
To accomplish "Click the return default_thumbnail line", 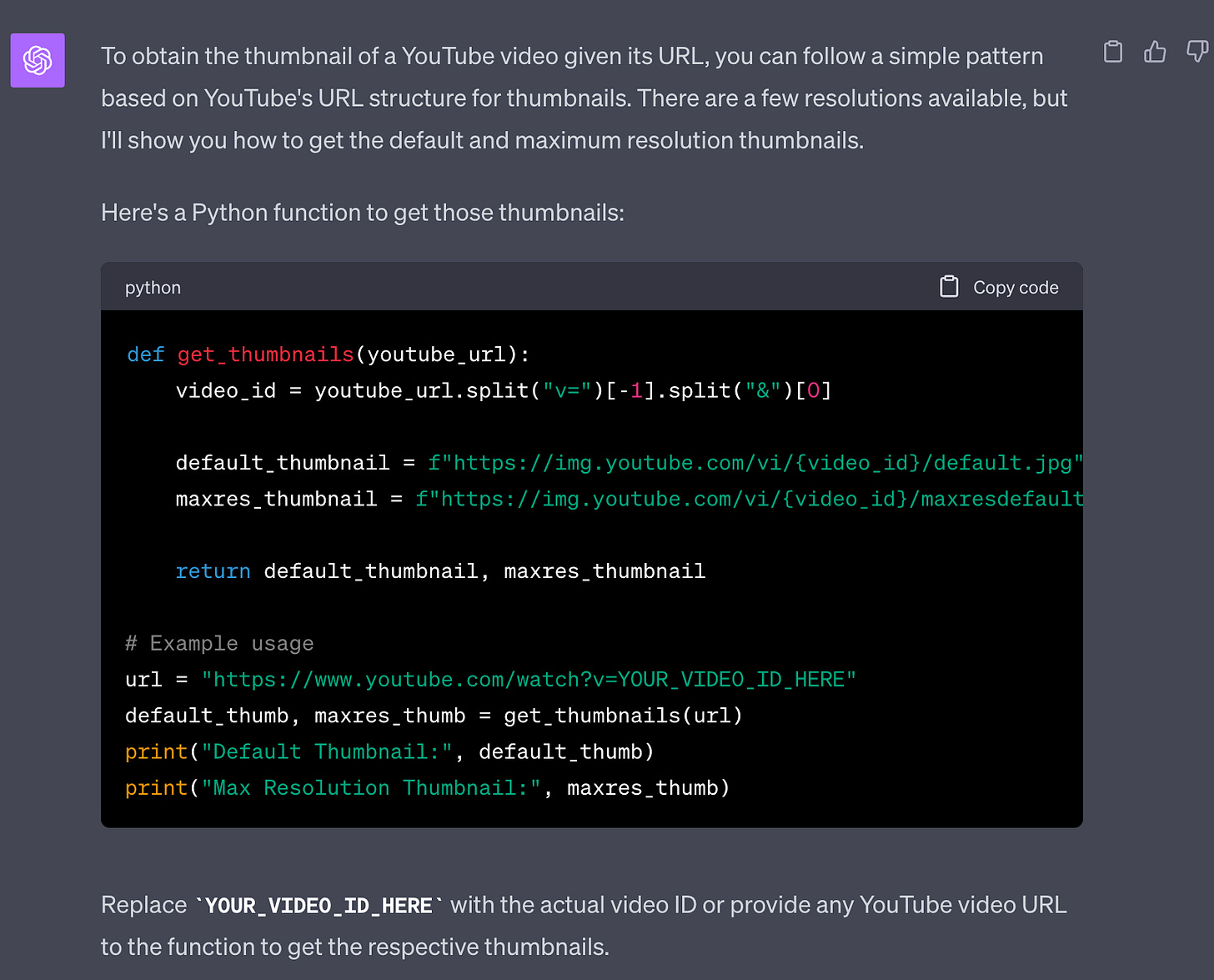I will point(440,571).
